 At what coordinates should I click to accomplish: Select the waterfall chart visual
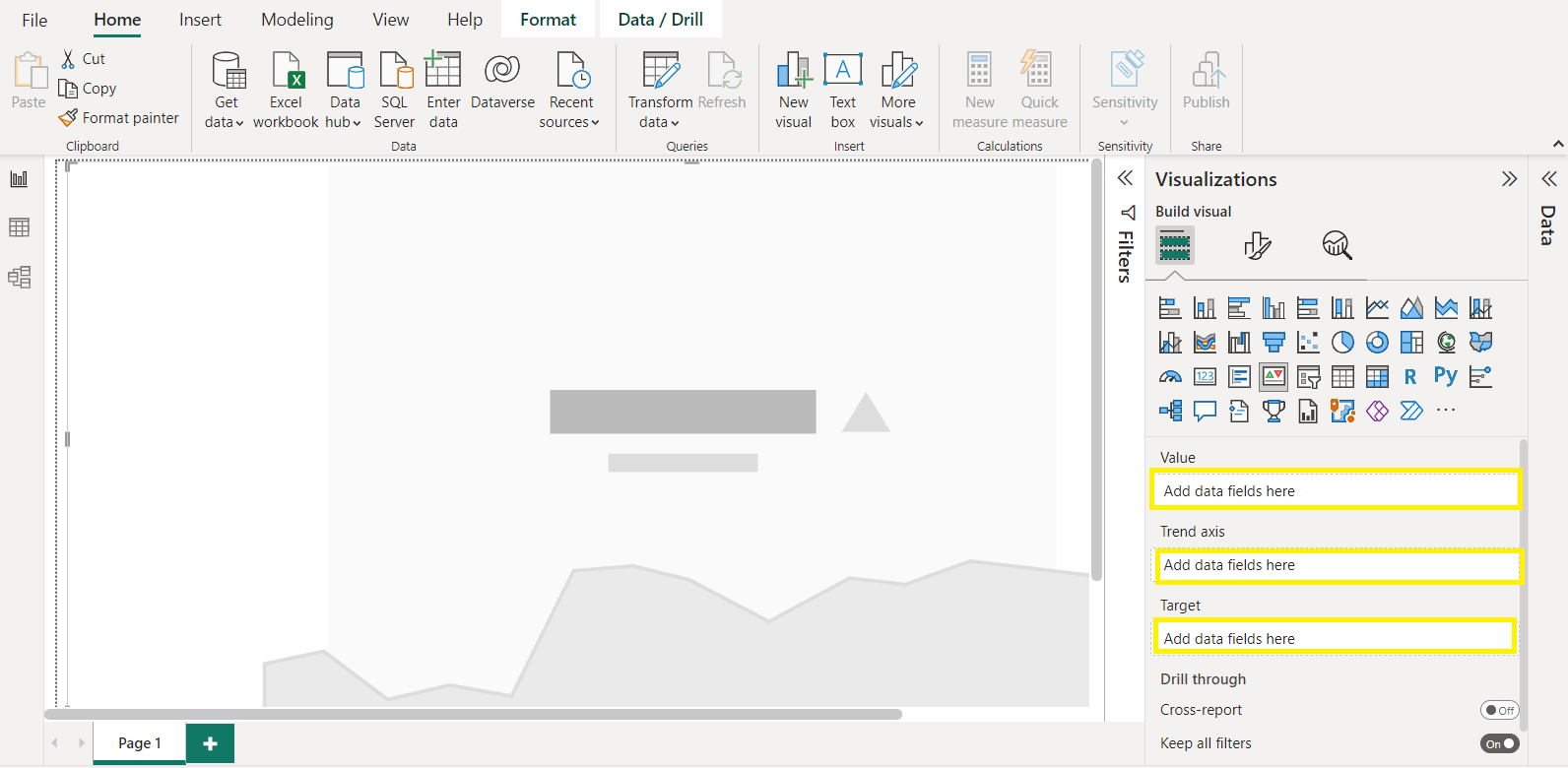click(x=1239, y=342)
